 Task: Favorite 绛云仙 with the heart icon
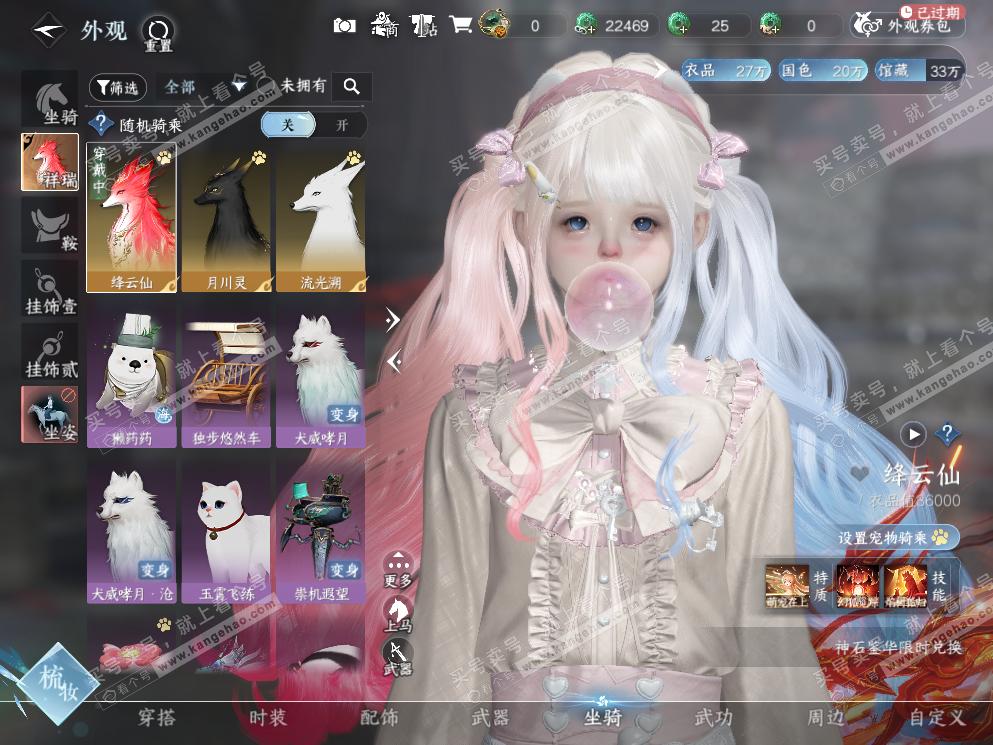coord(859,473)
